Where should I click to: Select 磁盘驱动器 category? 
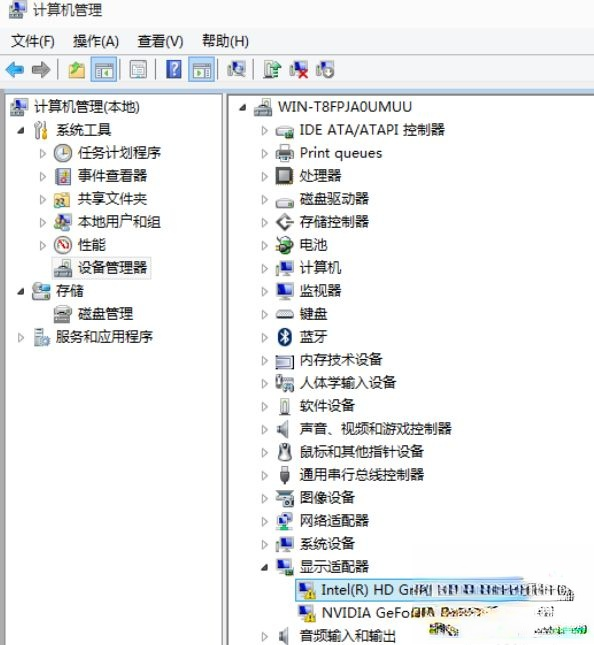pyautogui.click(x=334, y=199)
